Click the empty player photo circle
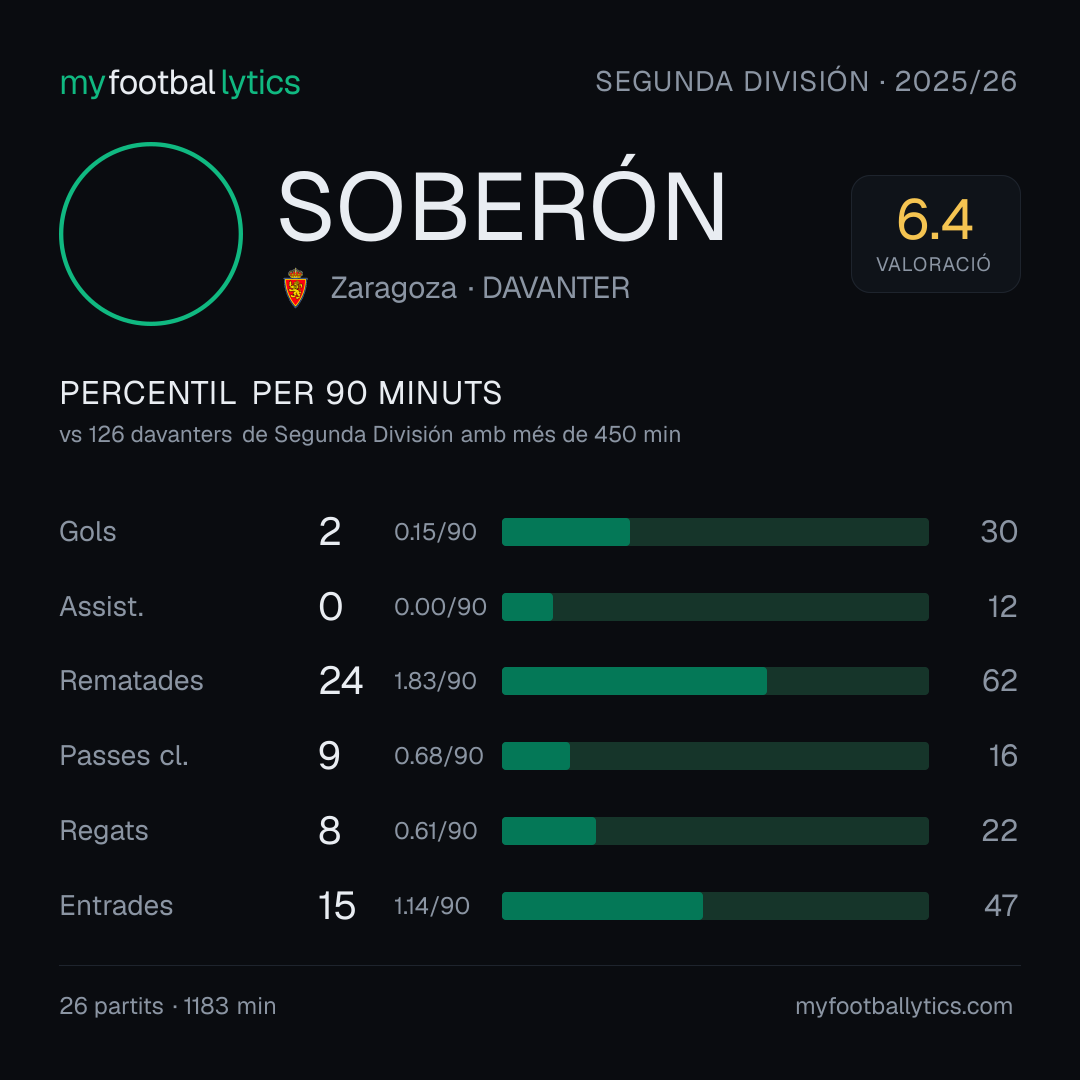The image size is (1080, 1080). coord(151,234)
